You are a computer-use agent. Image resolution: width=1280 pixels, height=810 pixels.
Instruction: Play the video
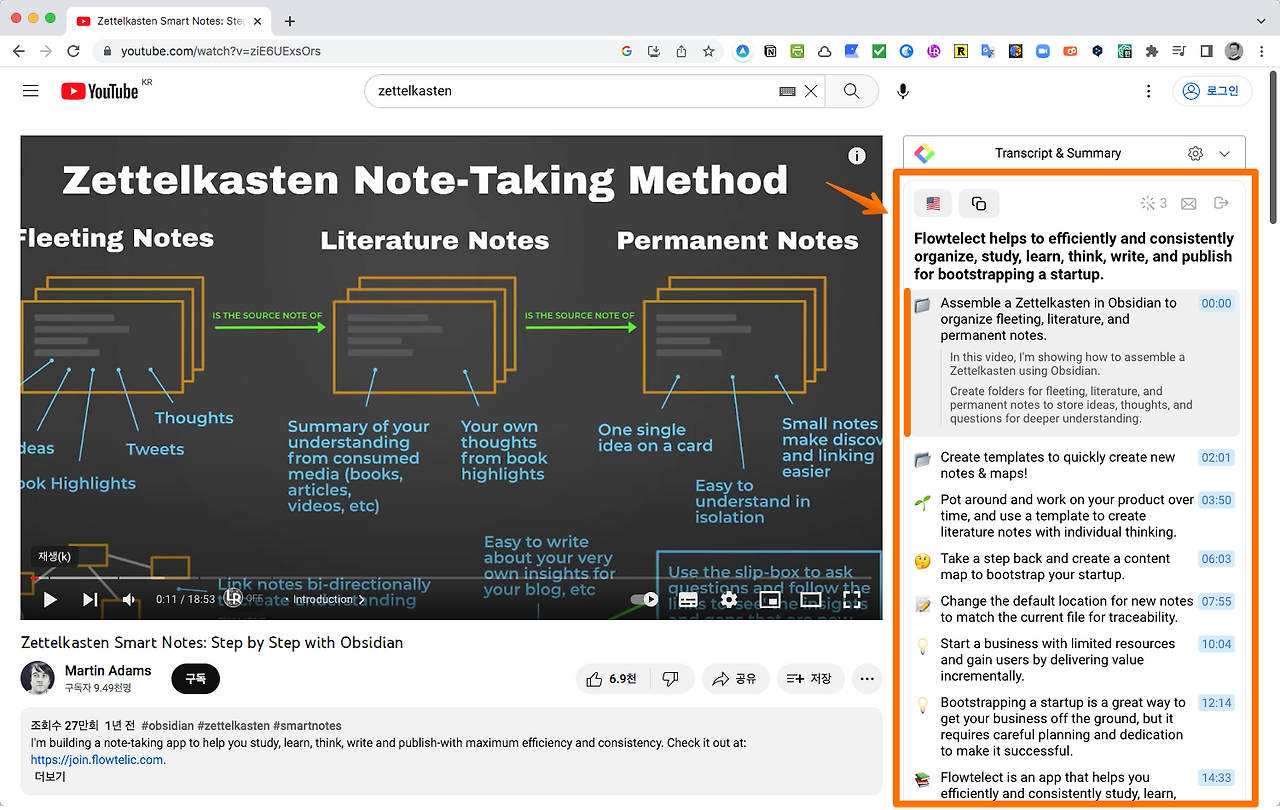pos(50,599)
